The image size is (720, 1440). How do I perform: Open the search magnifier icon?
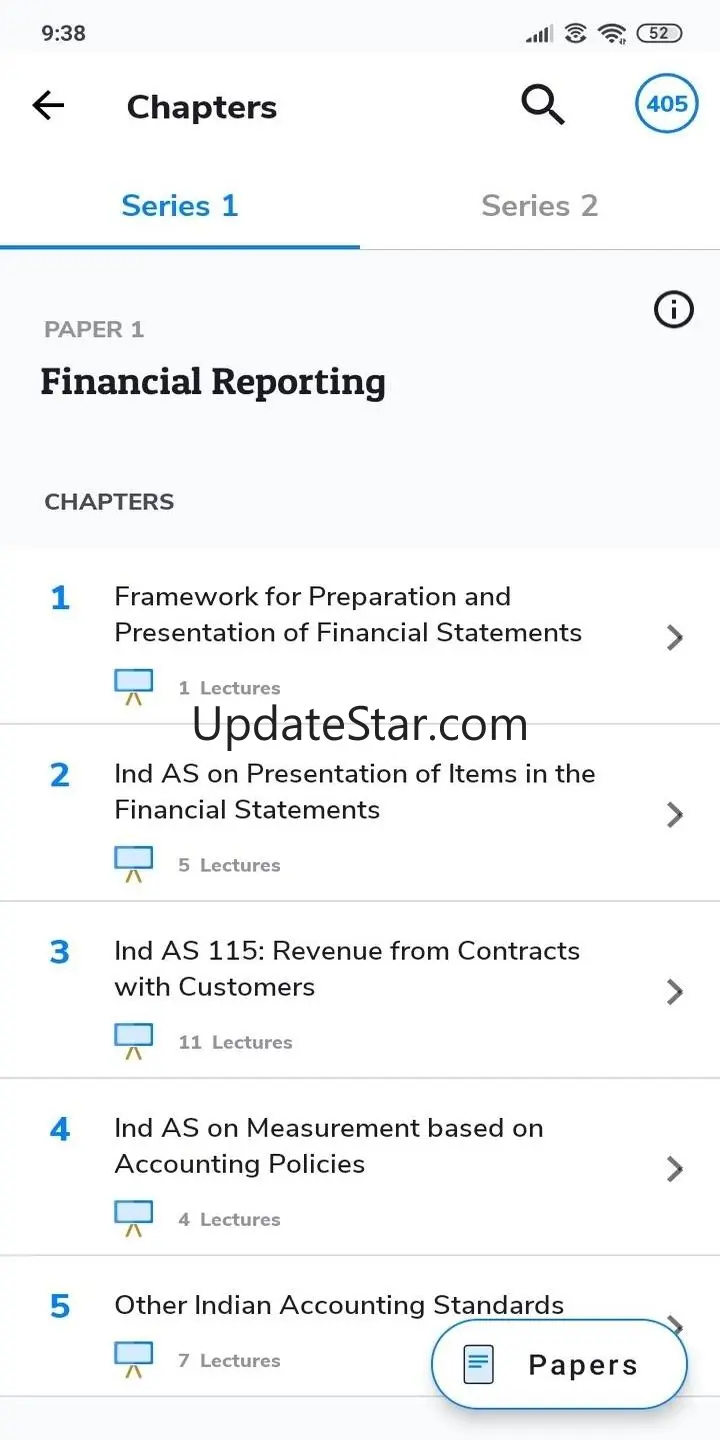coord(543,104)
